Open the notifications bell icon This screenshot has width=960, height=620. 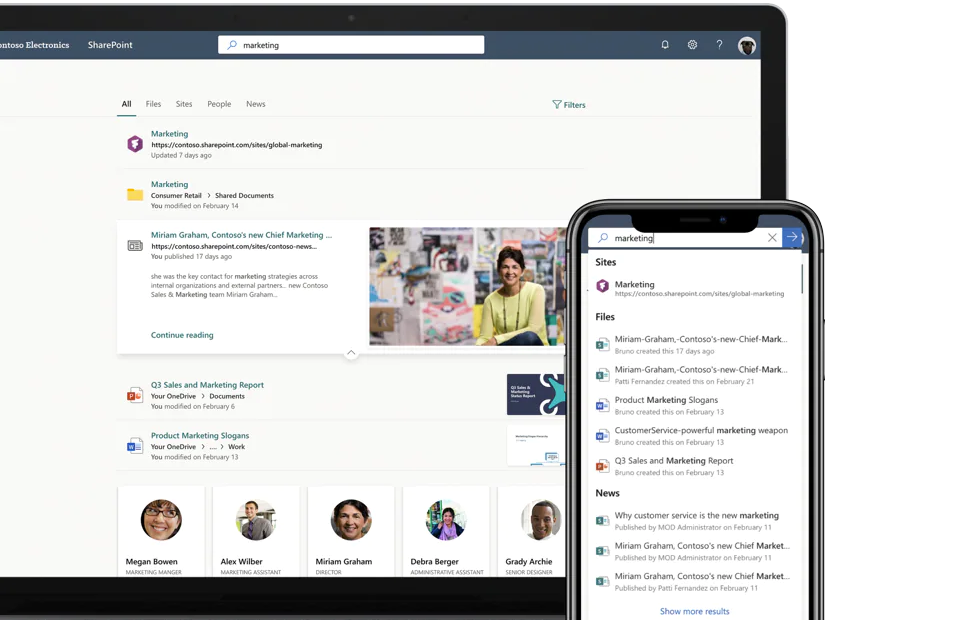pyautogui.click(x=663, y=45)
